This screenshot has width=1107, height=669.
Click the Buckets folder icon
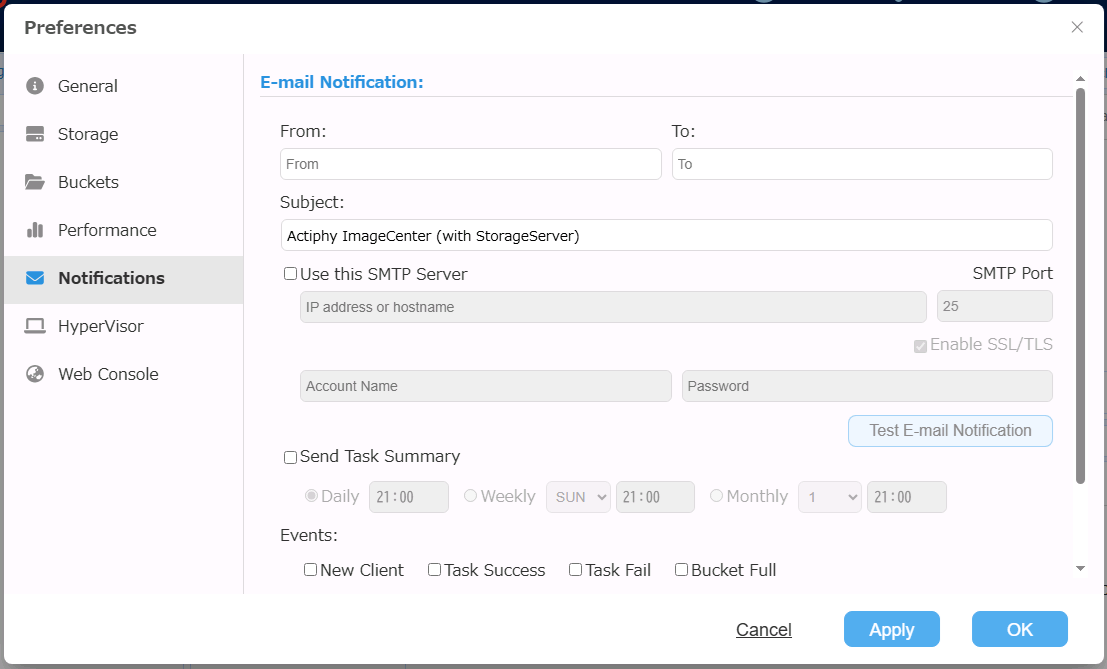pyautogui.click(x=35, y=182)
